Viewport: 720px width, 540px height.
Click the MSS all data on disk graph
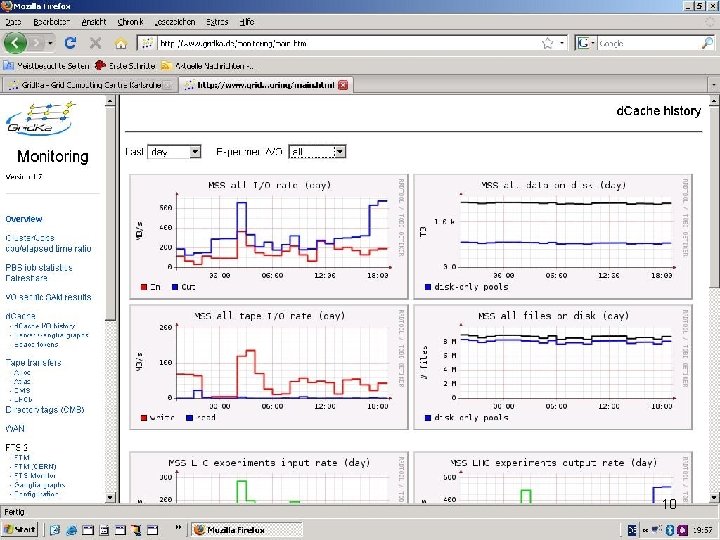click(553, 236)
